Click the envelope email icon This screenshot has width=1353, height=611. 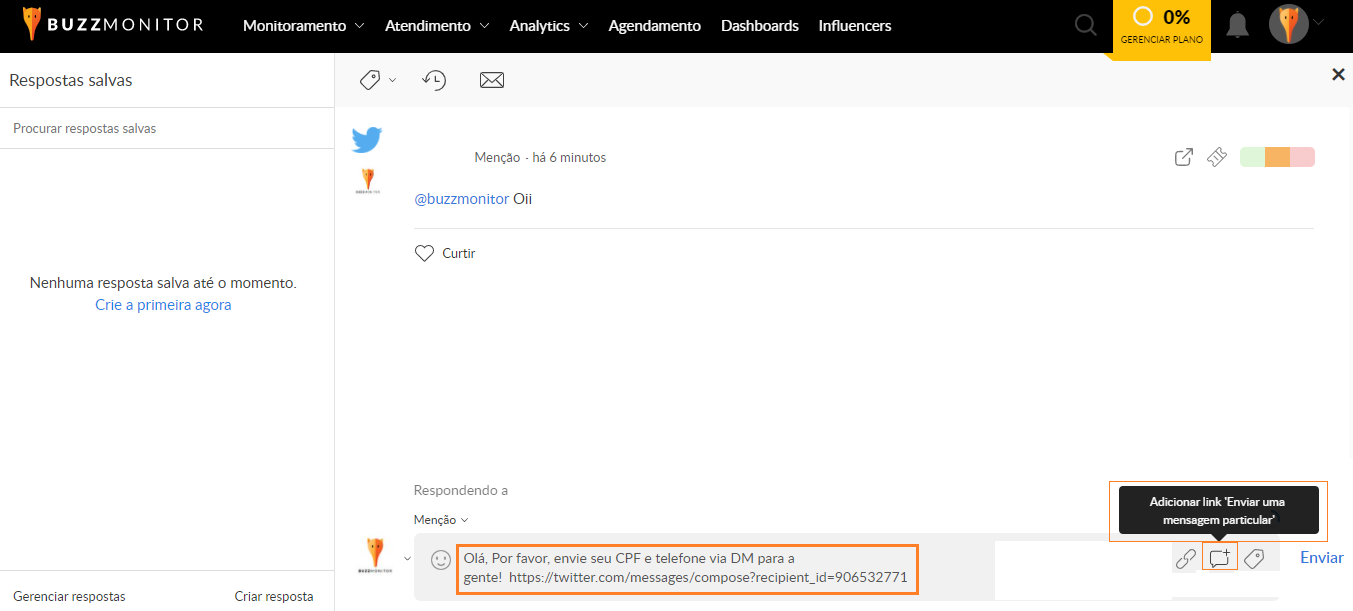(x=491, y=80)
